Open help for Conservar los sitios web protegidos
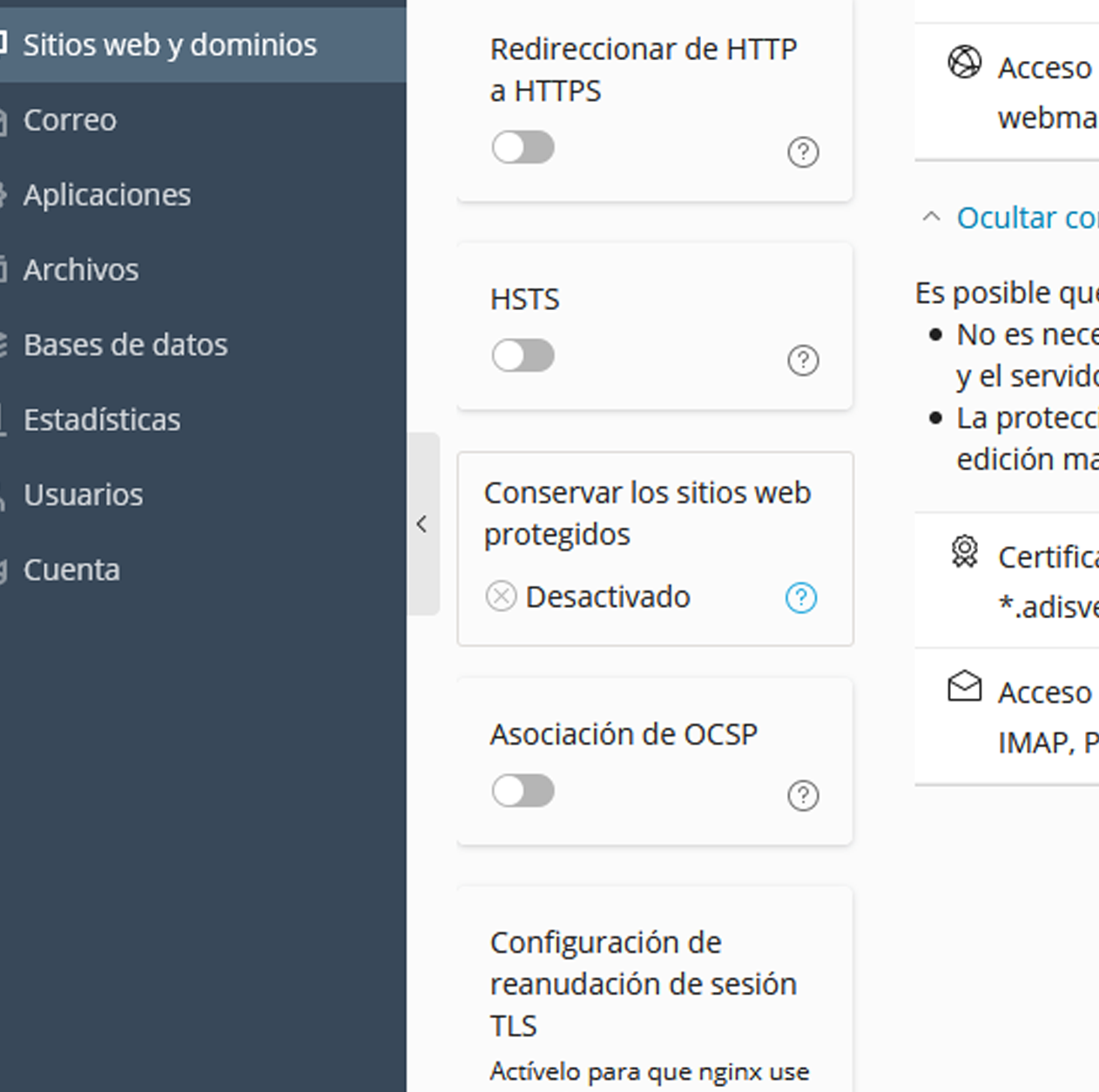Screen dimensions: 1099x1092 point(801,597)
